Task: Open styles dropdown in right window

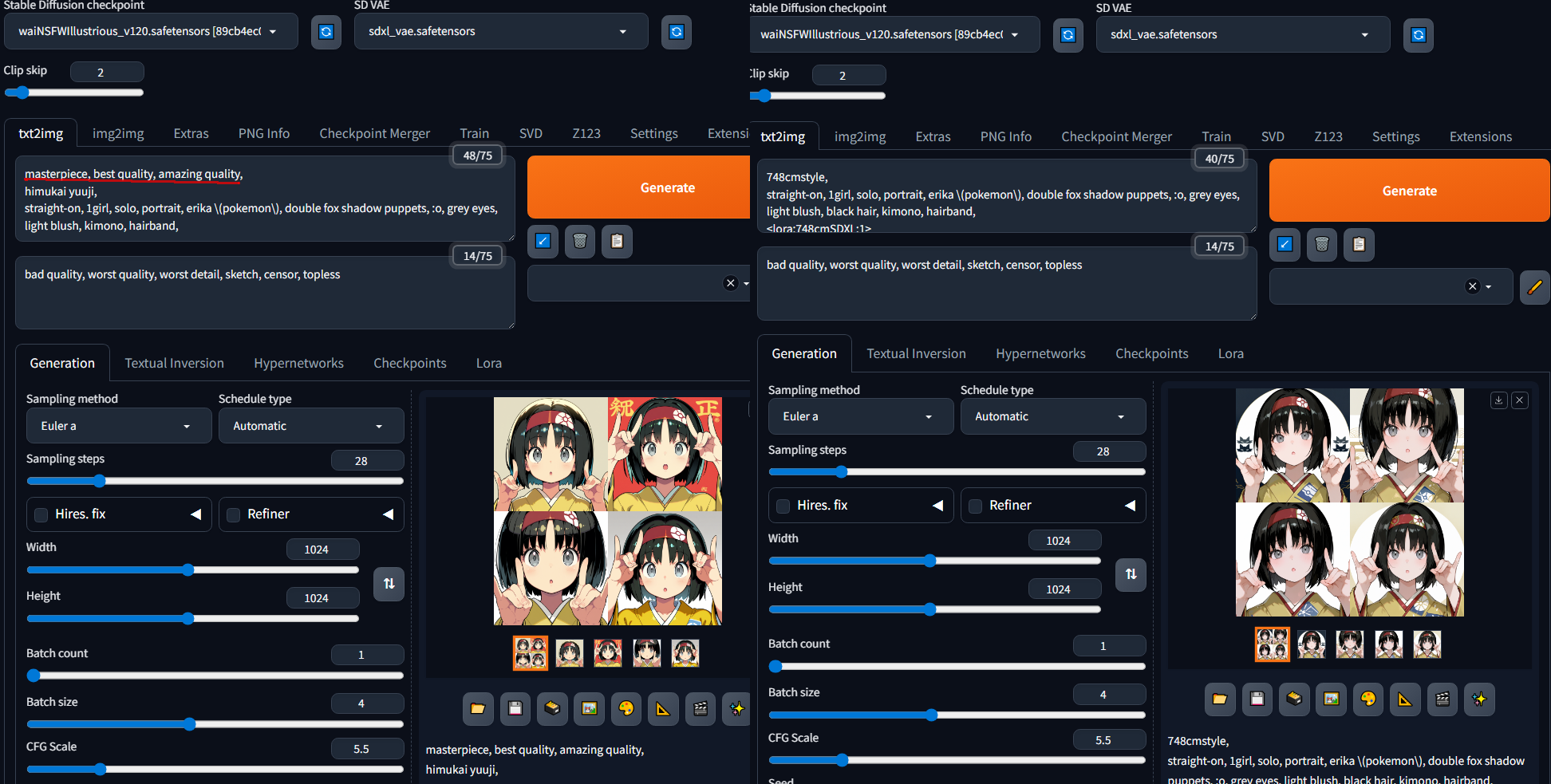Action: (1391, 286)
